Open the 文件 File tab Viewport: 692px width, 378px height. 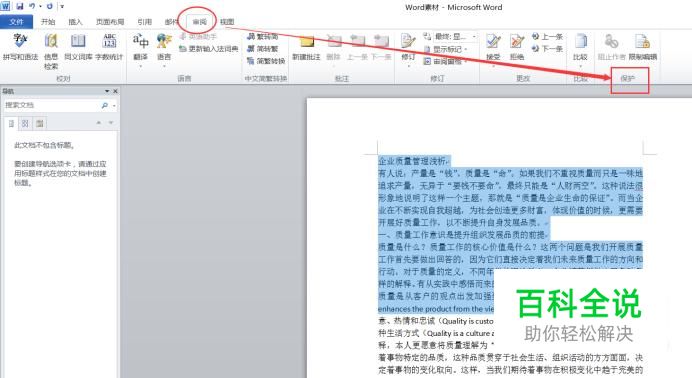16,22
